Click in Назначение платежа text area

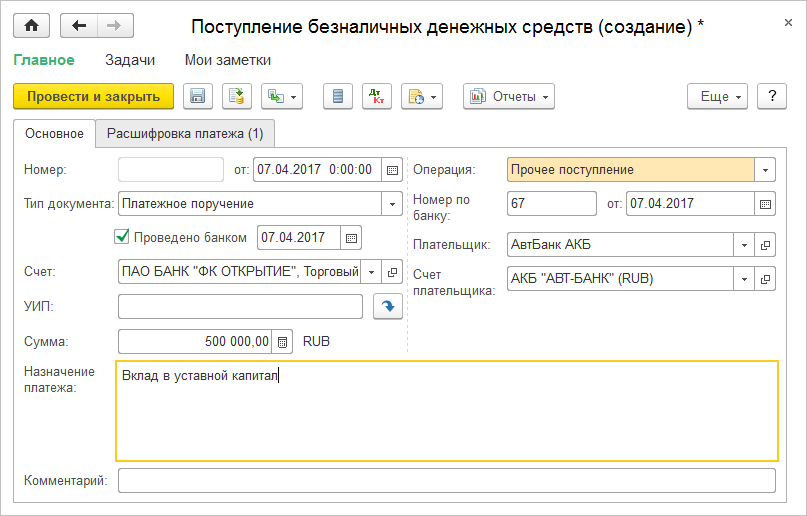[x=447, y=411]
